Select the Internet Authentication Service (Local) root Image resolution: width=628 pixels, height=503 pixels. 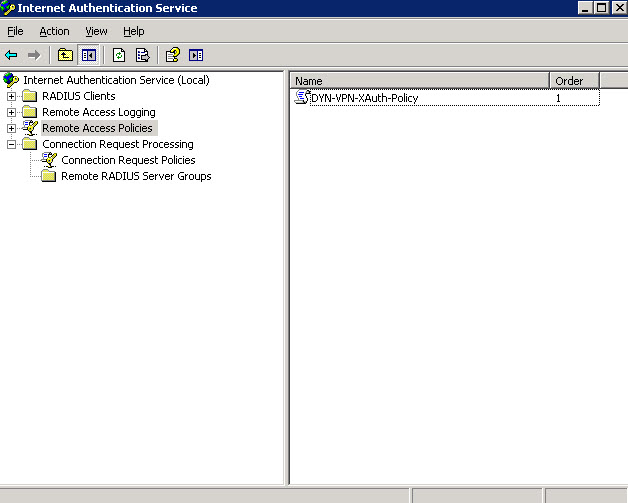click(116, 80)
